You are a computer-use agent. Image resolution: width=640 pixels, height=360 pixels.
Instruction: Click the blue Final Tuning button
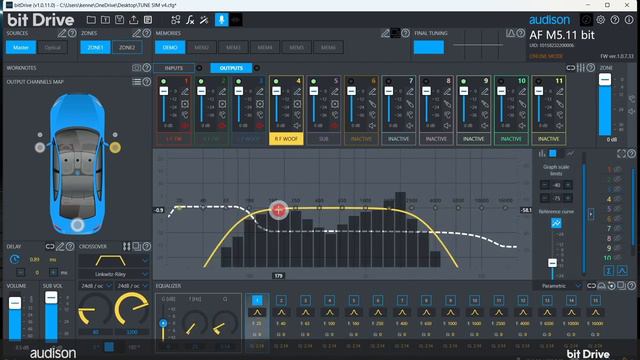click(429, 47)
